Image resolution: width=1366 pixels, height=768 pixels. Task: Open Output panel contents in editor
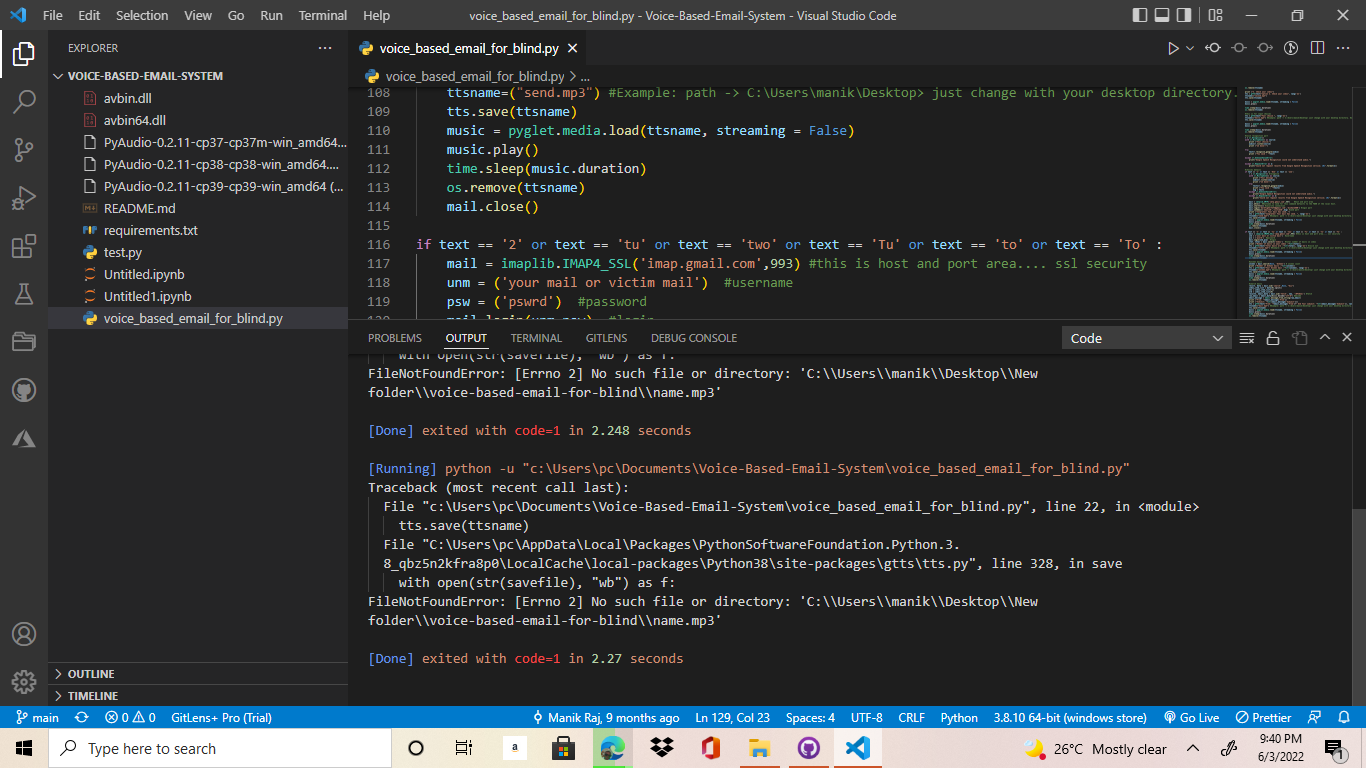click(x=1298, y=338)
